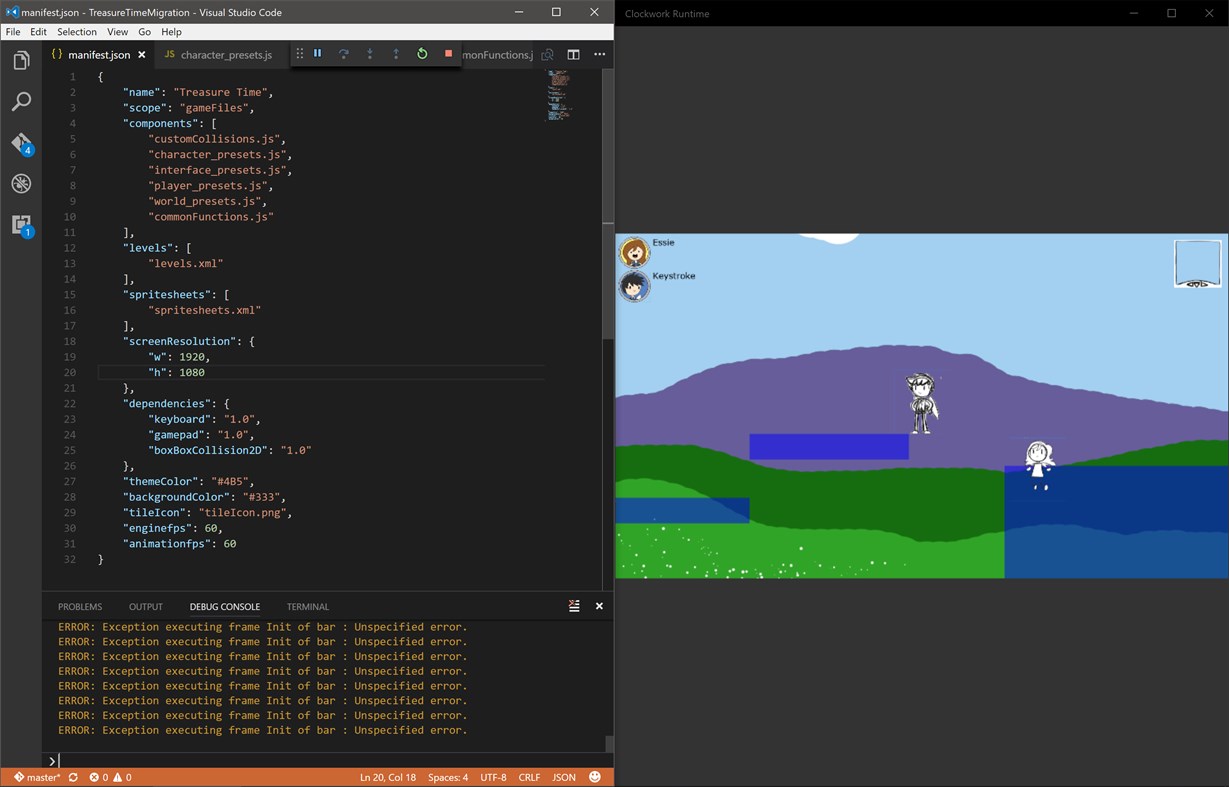Change indentation via Spaces: 4
The height and width of the screenshot is (787, 1229).
(448, 777)
